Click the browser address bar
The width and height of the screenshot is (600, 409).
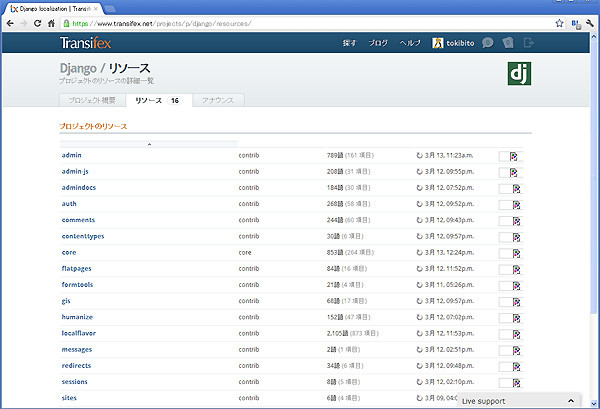(306, 23)
